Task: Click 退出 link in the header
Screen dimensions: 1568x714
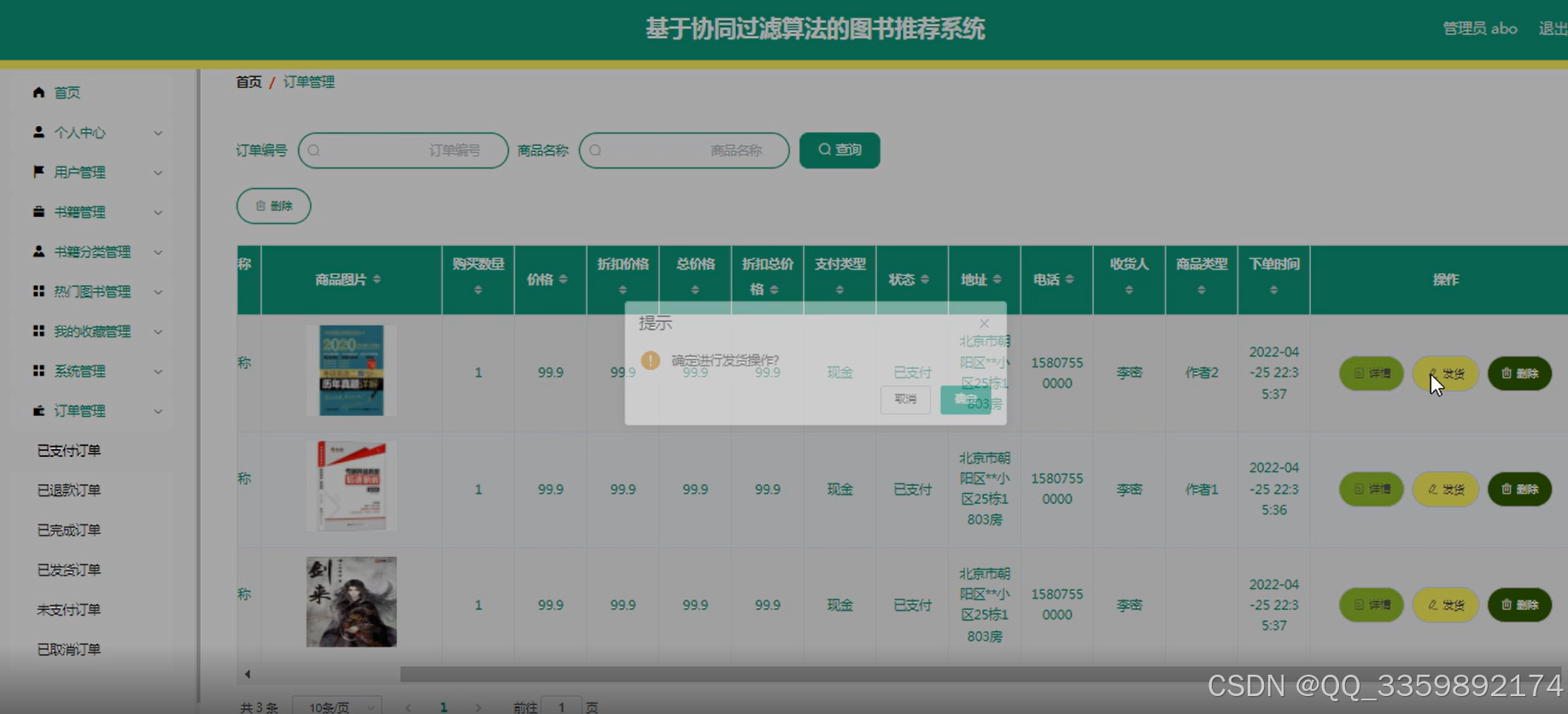Action: pyautogui.click(x=1553, y=28)
